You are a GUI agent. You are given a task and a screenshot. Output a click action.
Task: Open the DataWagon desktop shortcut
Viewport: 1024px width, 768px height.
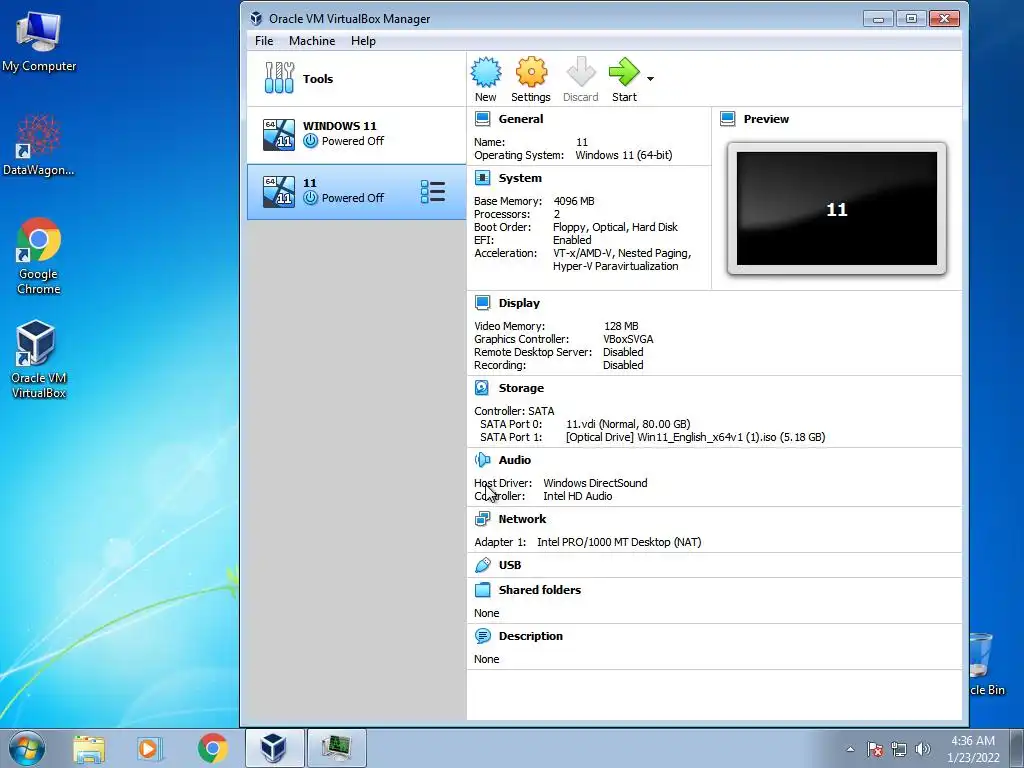[x=39, y=145]
